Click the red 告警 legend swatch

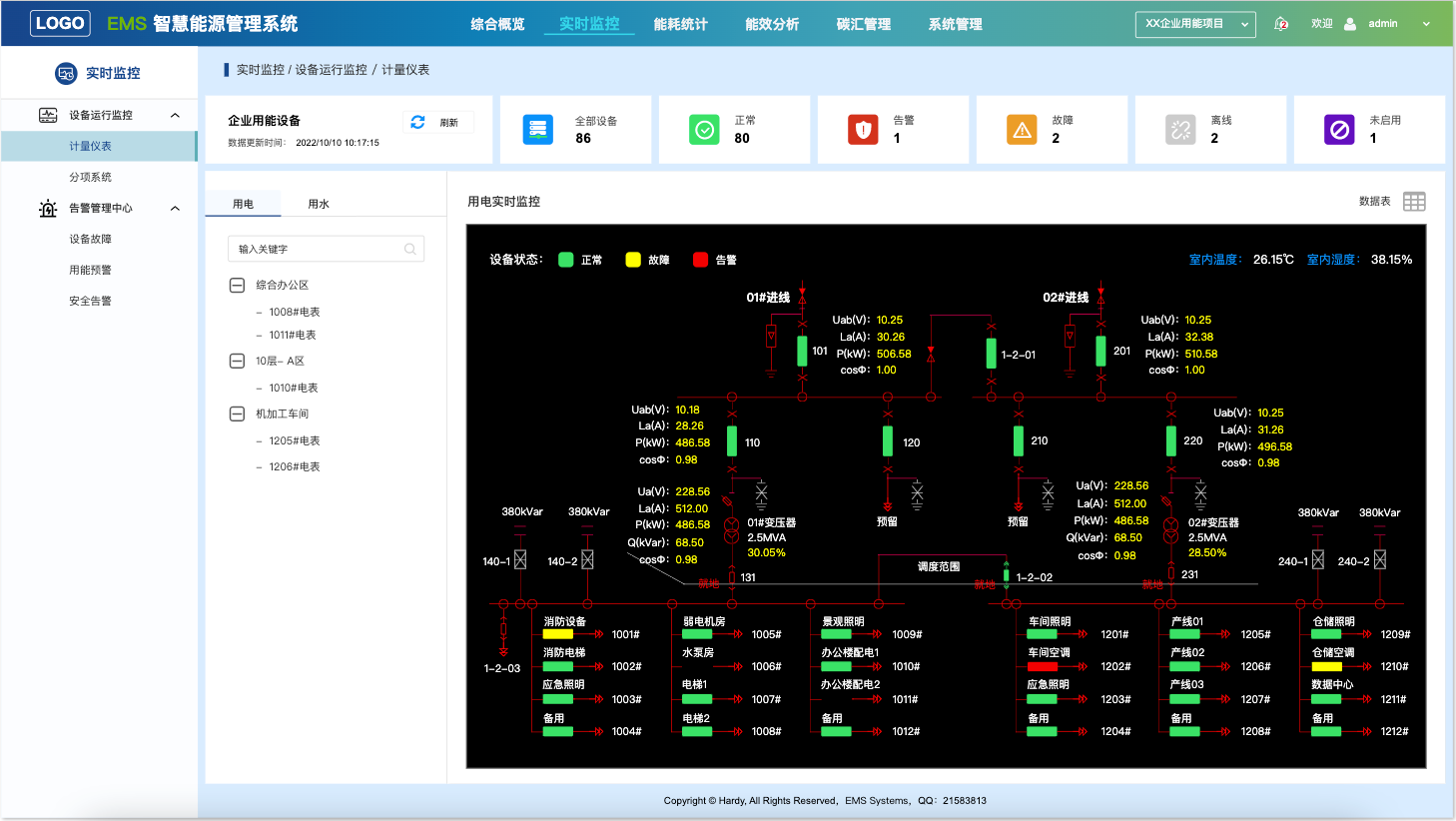tap(700, 260)
